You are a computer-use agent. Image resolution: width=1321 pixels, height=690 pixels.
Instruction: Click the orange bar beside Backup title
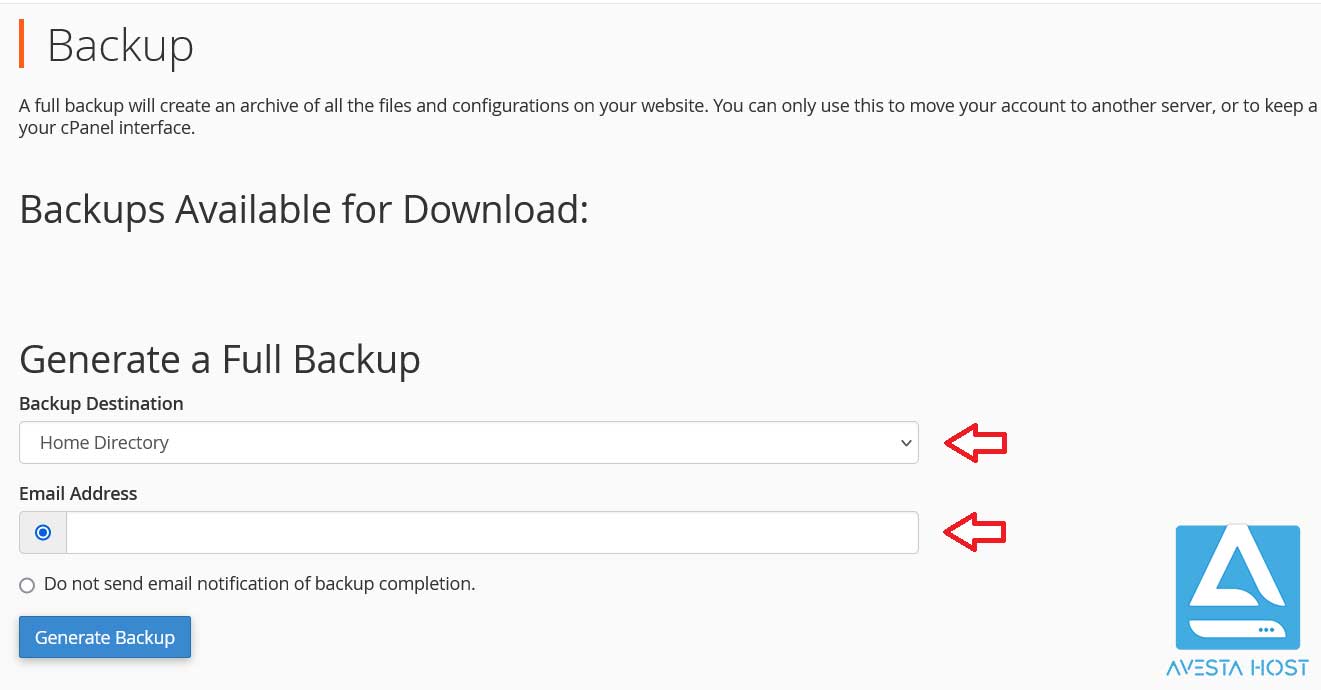pyautogui.click(x=22, y=43)
